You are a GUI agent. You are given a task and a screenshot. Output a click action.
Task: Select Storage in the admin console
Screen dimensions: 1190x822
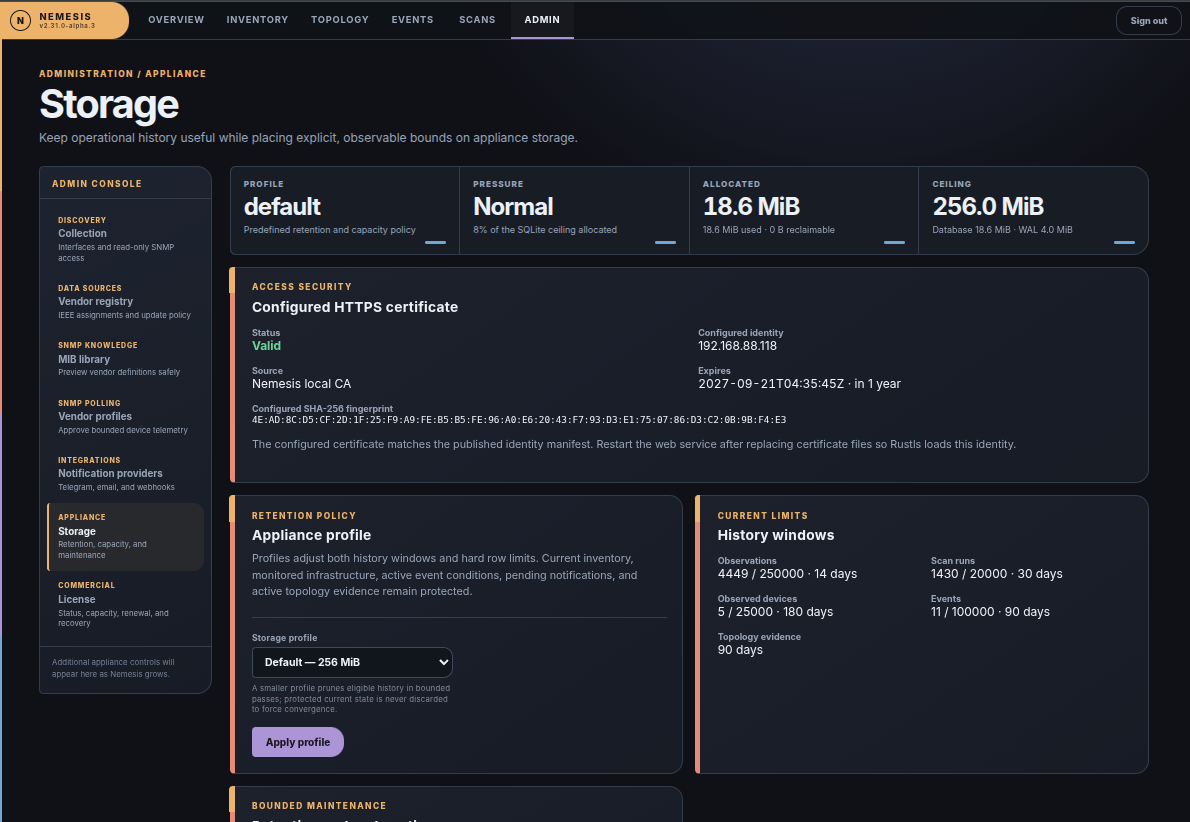(125, 536)
